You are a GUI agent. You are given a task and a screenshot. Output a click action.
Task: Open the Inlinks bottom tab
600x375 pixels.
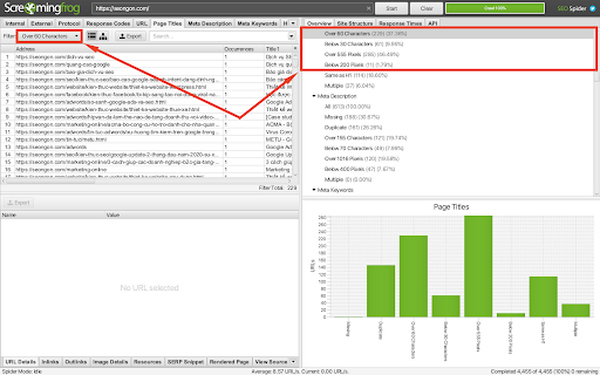click(50, 362)
